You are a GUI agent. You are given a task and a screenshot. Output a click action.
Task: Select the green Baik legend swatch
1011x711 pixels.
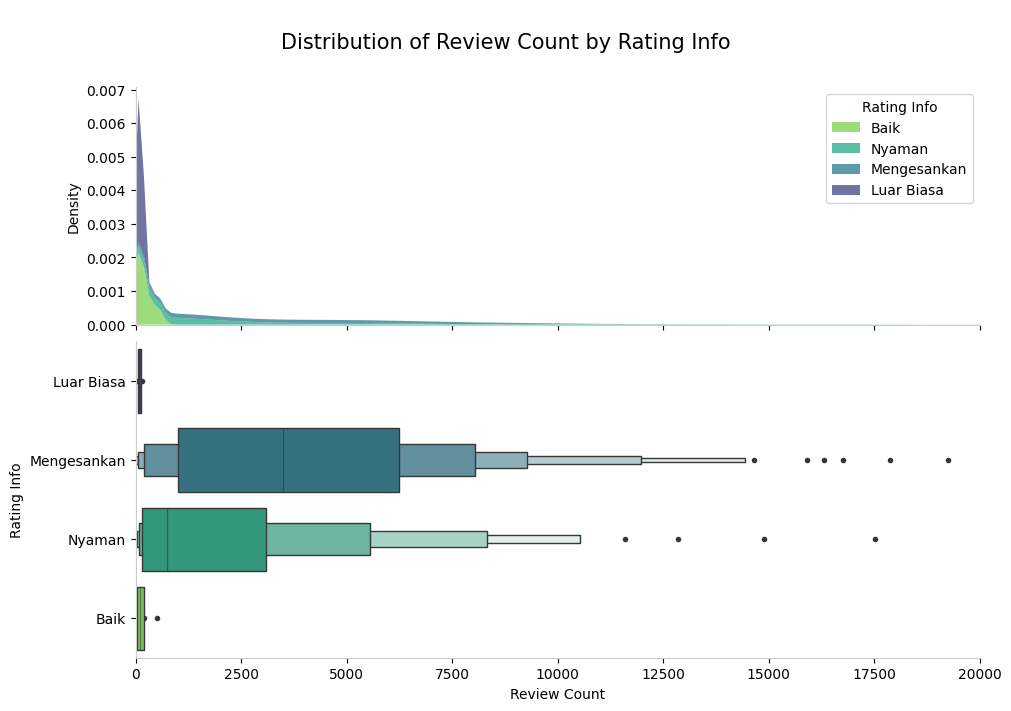pos(846,127)
